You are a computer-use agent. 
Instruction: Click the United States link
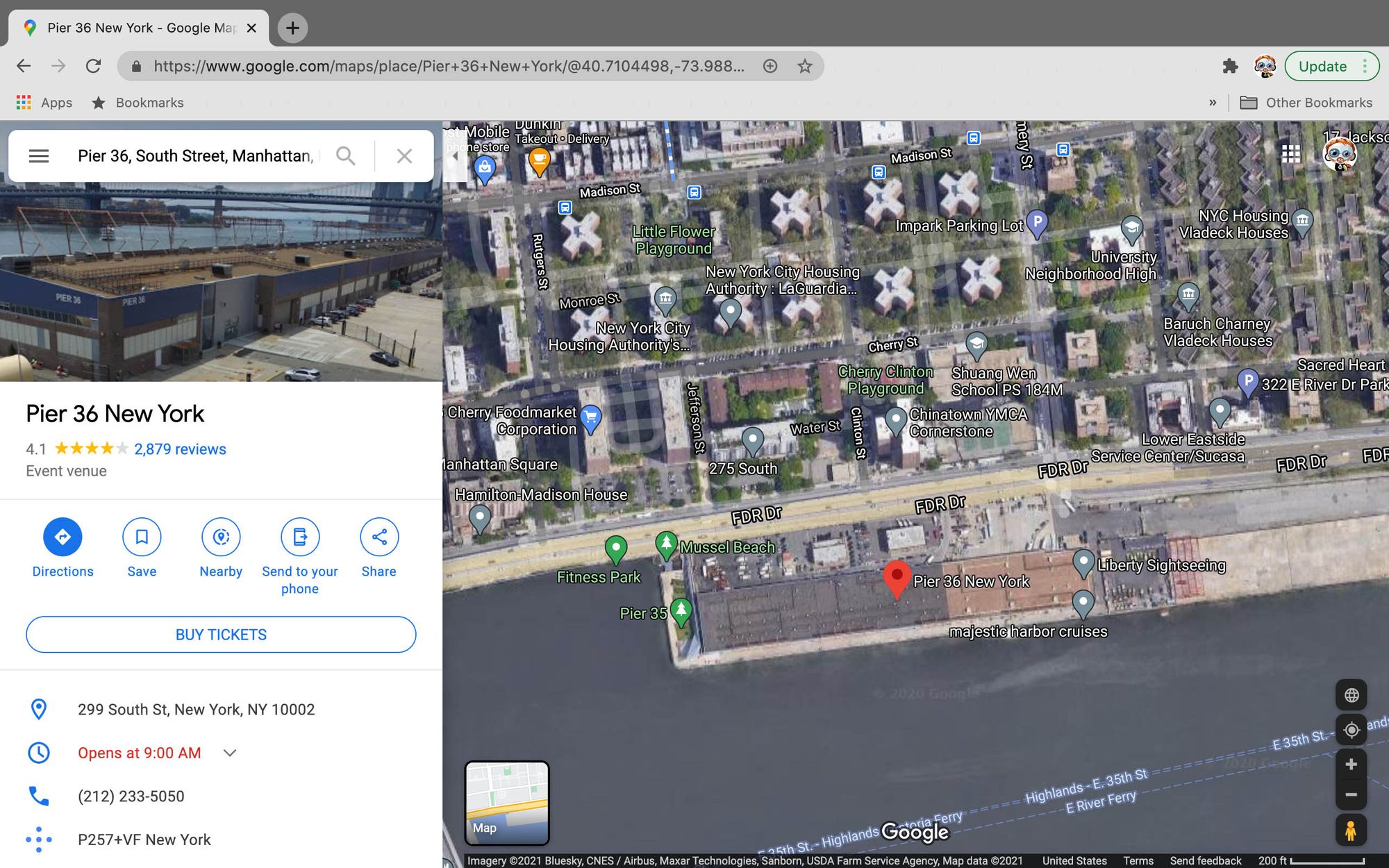tap(1074, 860)
